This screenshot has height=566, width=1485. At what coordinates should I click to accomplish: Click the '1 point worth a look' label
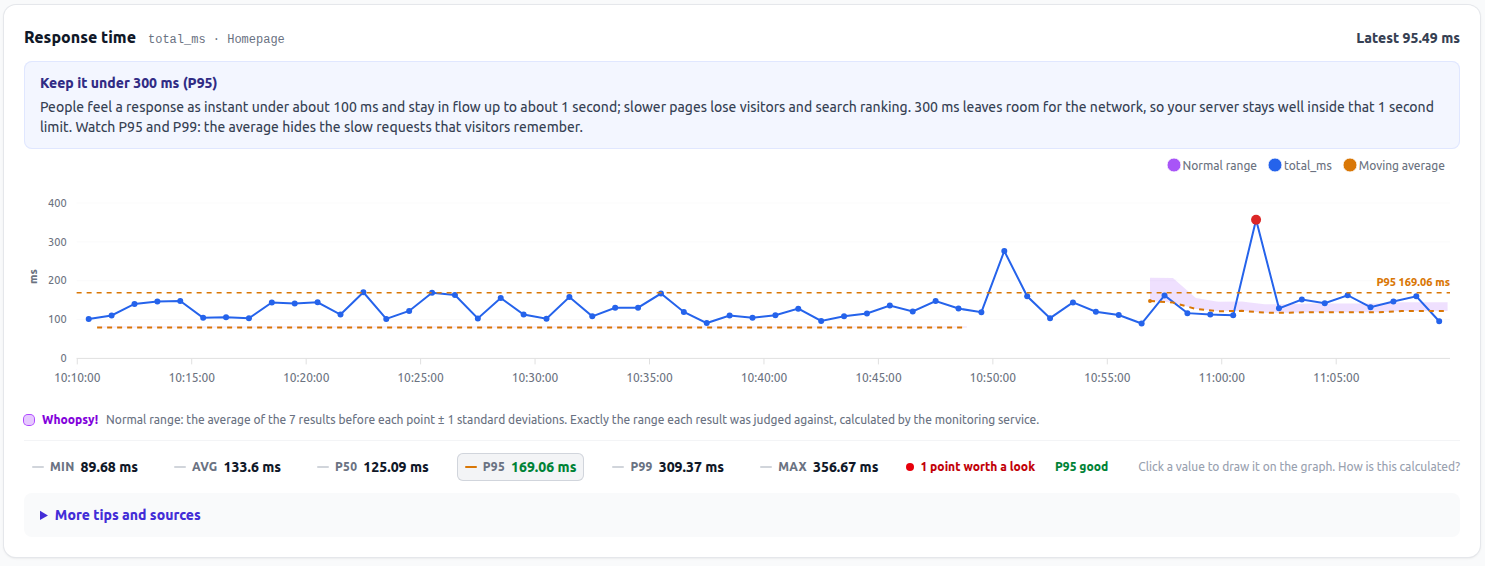click(x=978, y=467)
